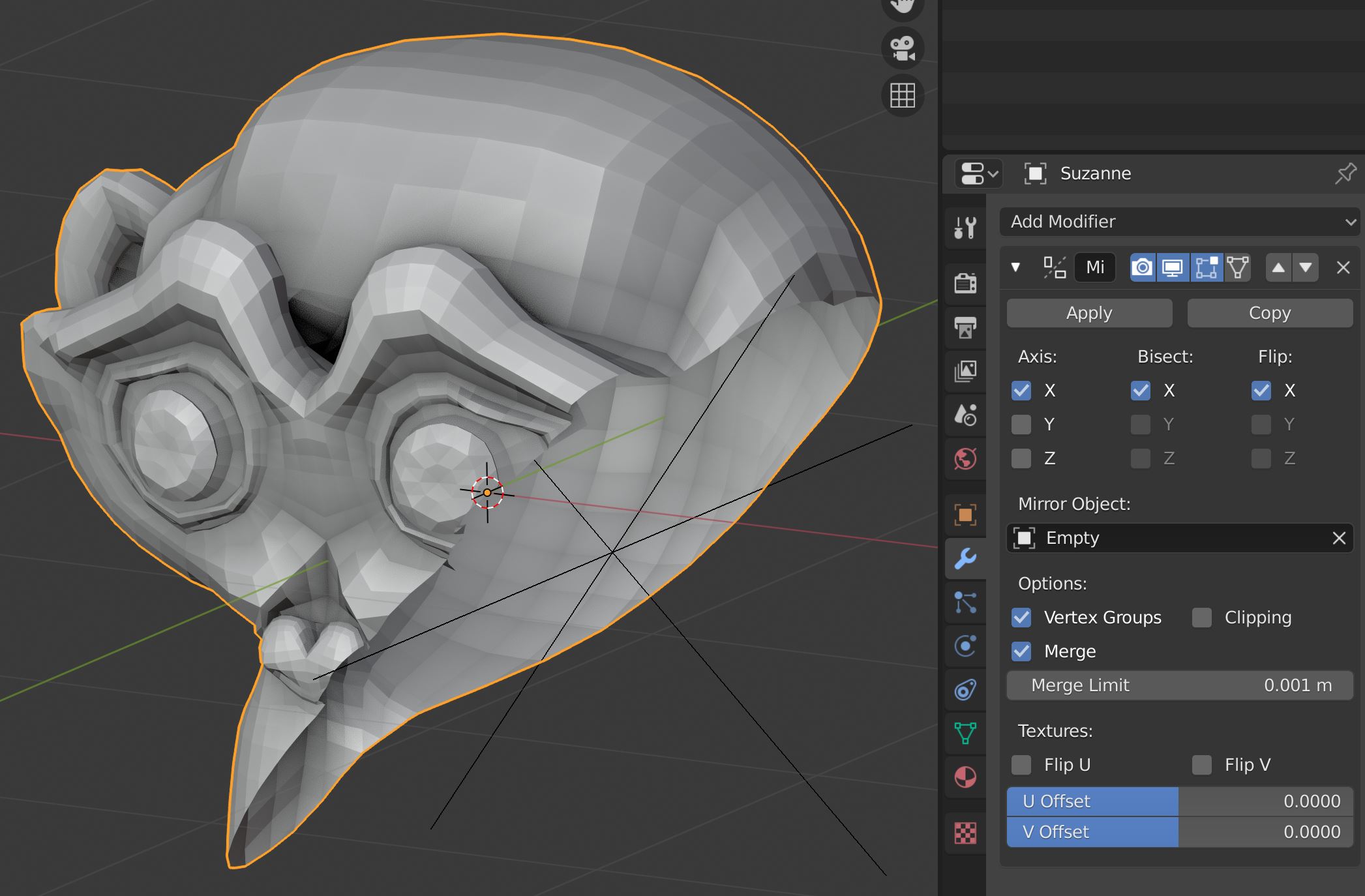Enable the Axis Y checkbox
The height and width of the screenshot is (896, 1365).
[1021, 425]
